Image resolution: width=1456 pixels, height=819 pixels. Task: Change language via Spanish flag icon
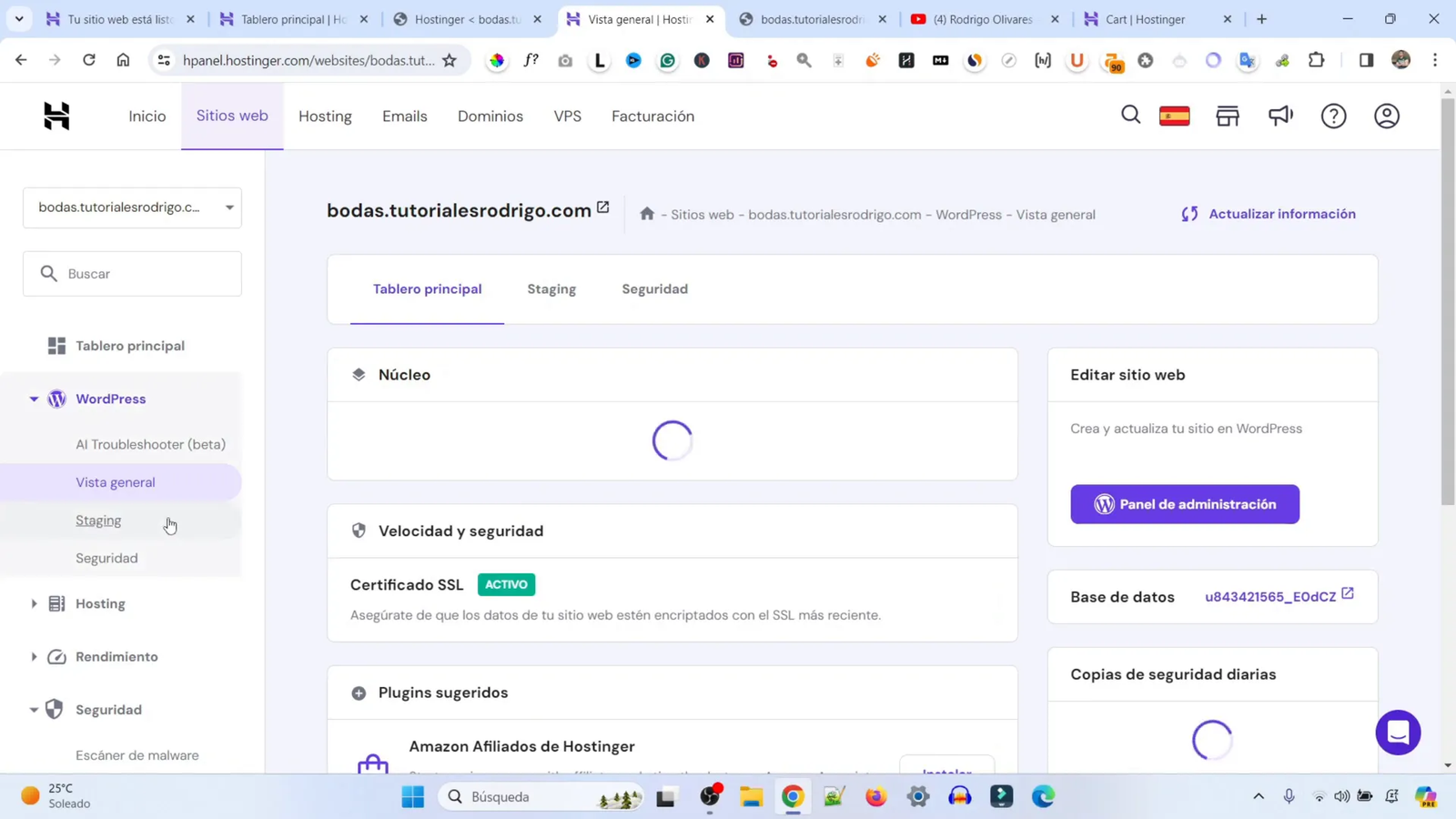pyautogui.click(x=1174, y=116)
